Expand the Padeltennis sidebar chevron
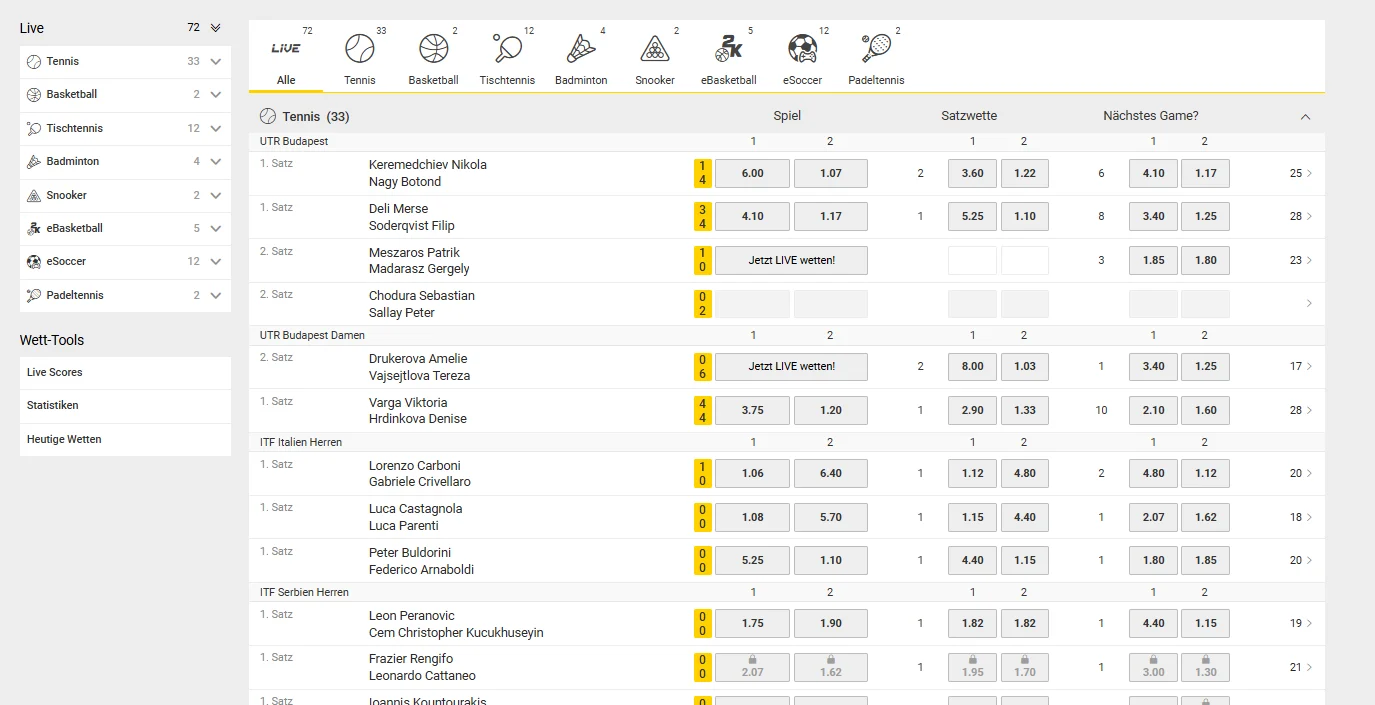Image resolution: width=1375 pixels, height=705 pixels. point(216,295)
